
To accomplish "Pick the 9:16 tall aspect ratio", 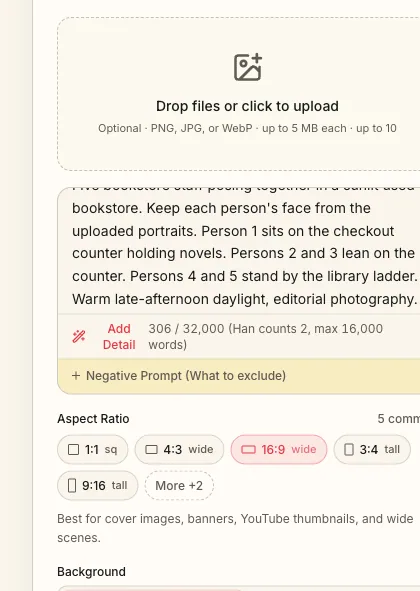I will click(x=98, y=485).
